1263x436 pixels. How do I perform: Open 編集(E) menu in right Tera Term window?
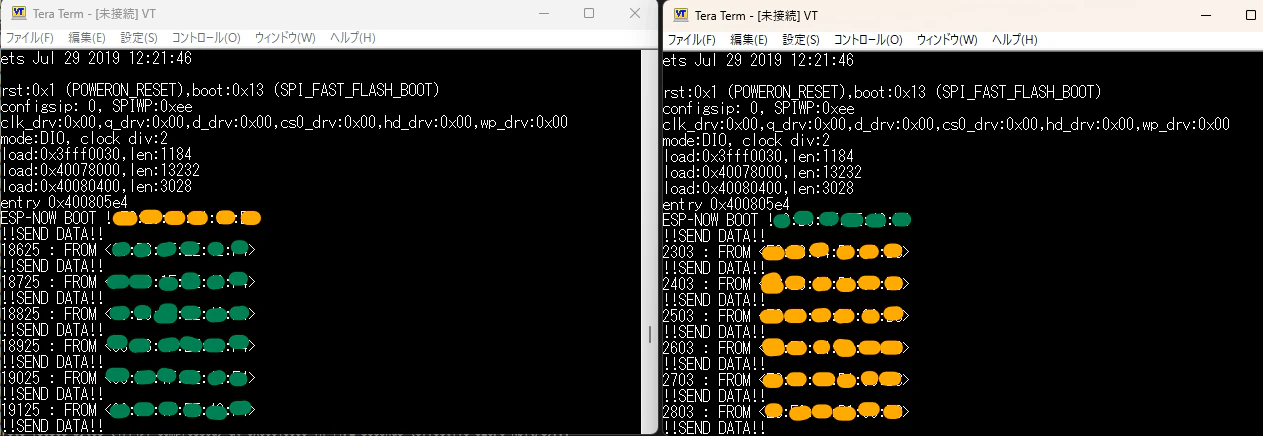pos(749,39)
